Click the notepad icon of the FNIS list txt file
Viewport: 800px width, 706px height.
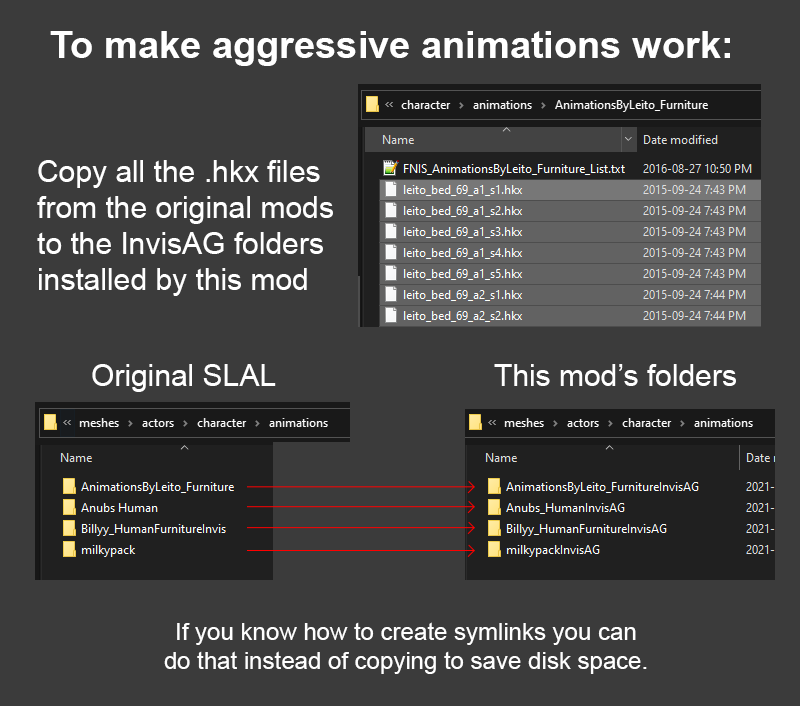pos(390,168)
